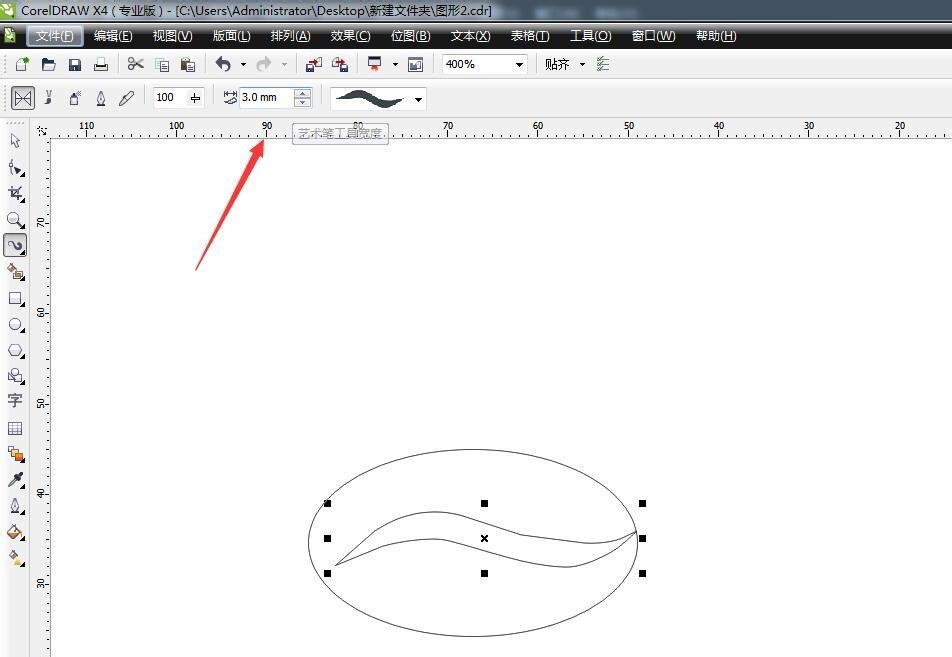Open the 效果(C) menu
952x657 pixels.
(350, 36)
